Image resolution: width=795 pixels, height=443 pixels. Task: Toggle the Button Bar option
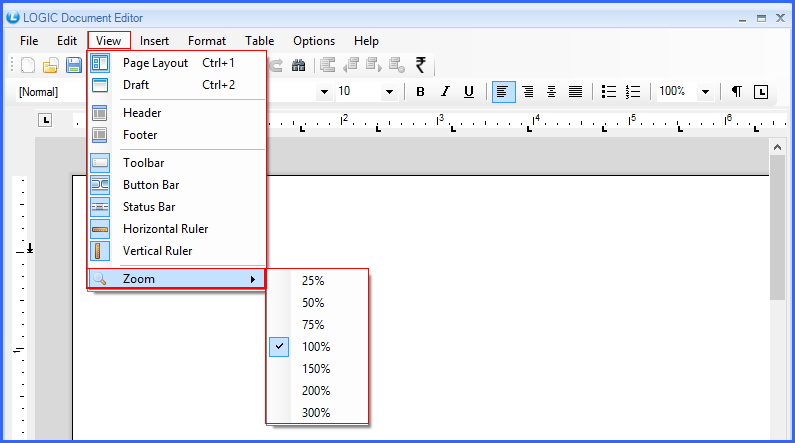(x=177, y=184)
